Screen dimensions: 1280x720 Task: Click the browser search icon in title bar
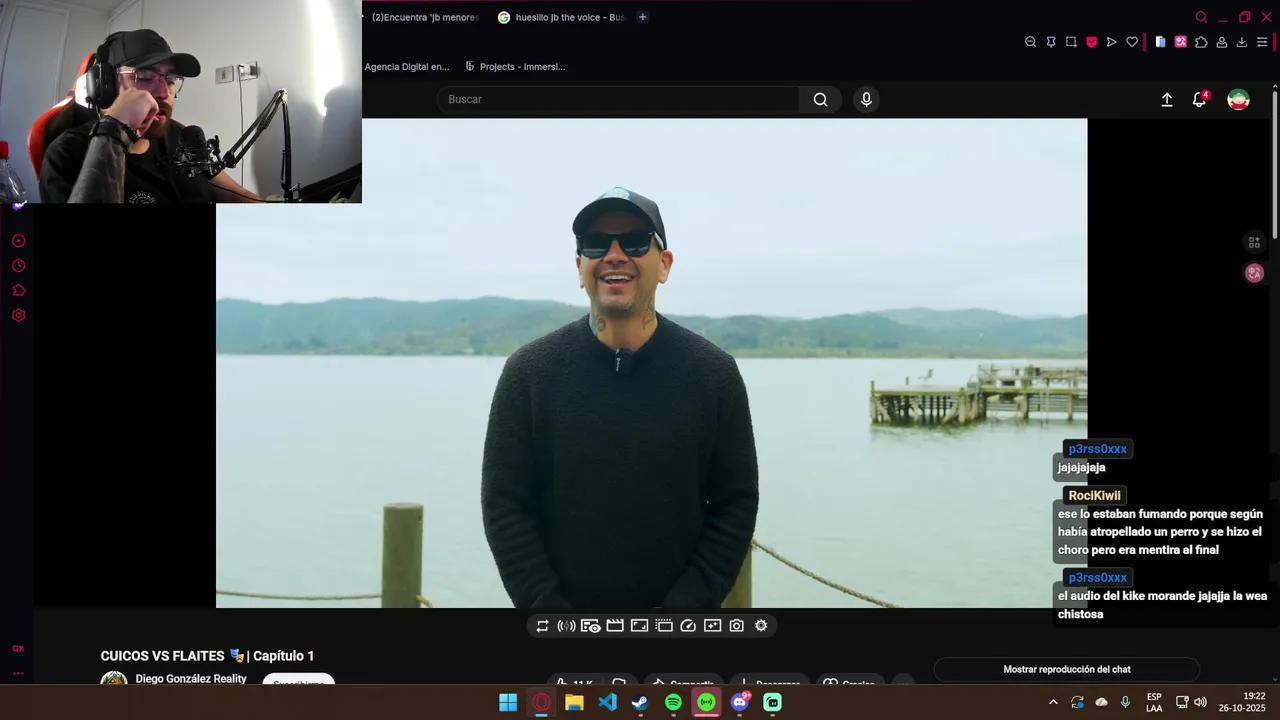pyautogui.click(x=1201, y=17)
